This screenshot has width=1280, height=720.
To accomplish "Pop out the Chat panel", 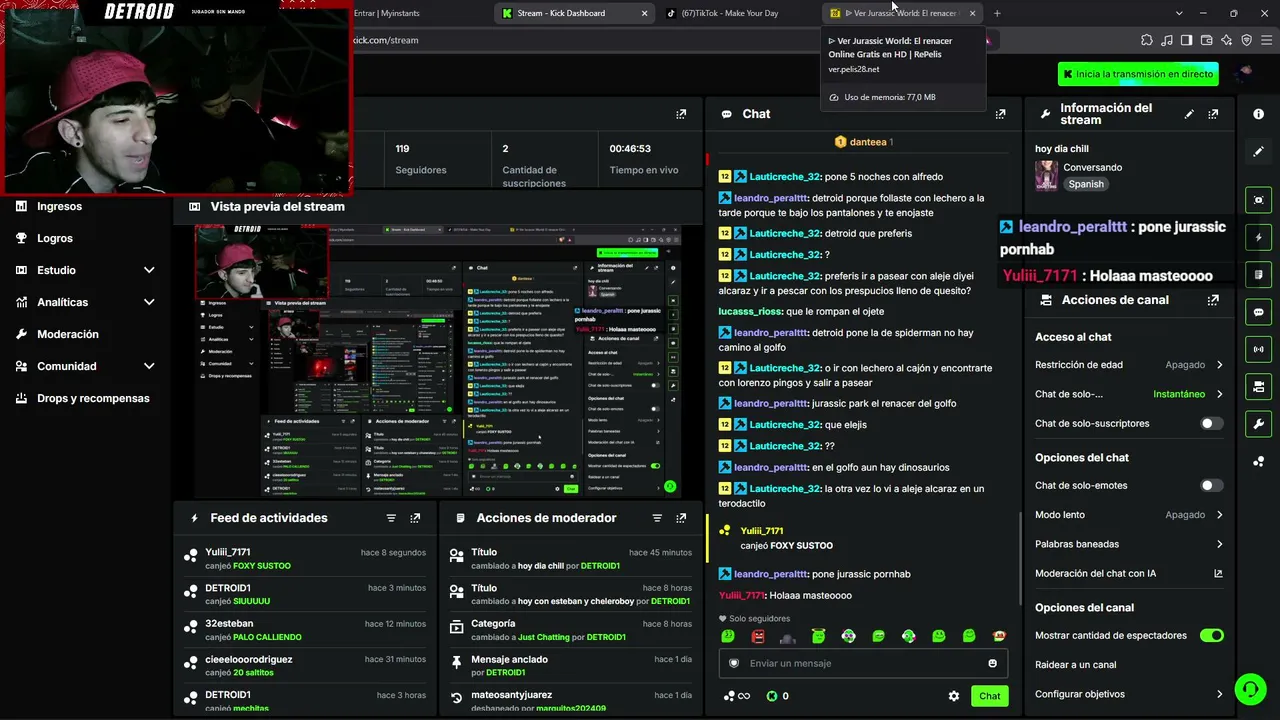I will 1000,114.
